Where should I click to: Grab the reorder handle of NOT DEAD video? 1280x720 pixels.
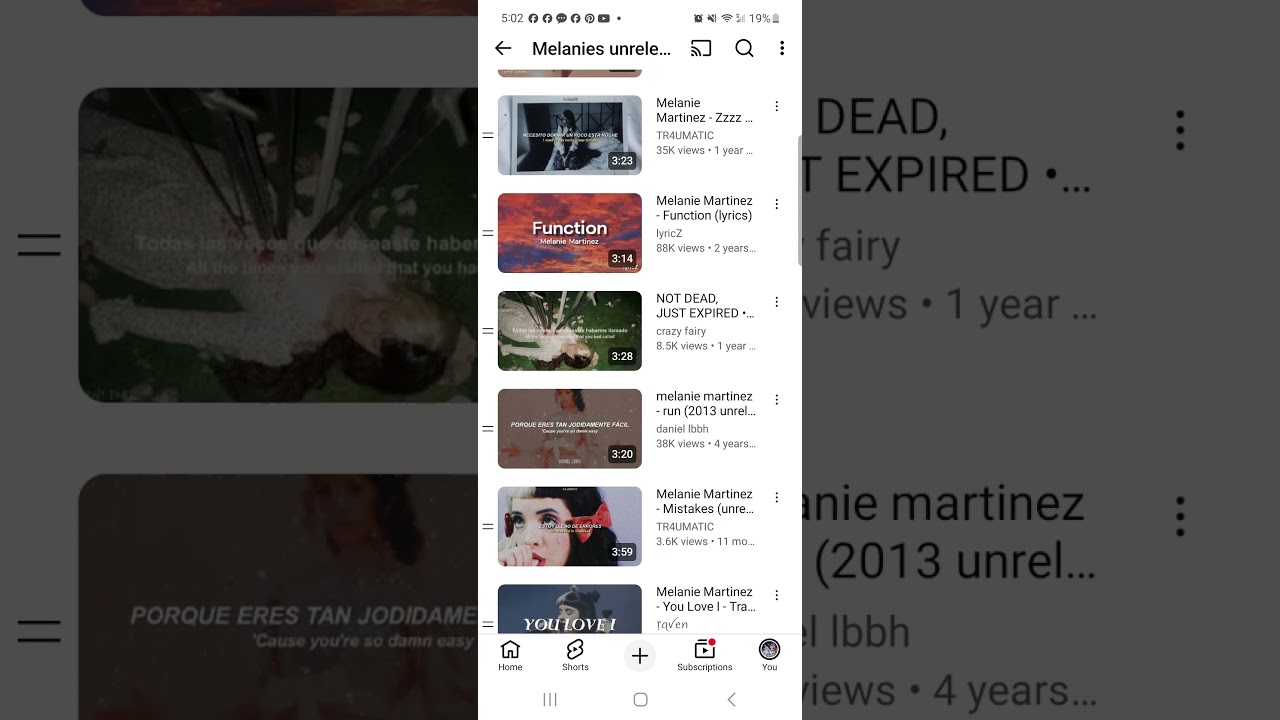click(x=488, y=331)
